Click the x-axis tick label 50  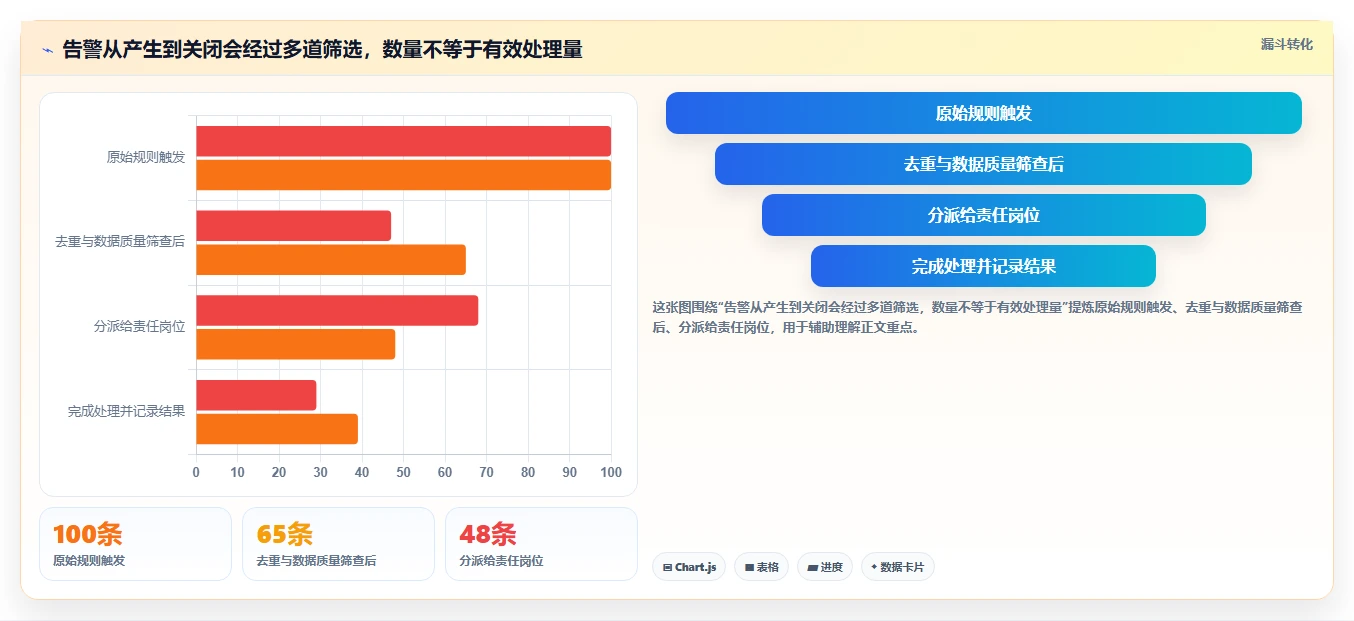(403, 472)
